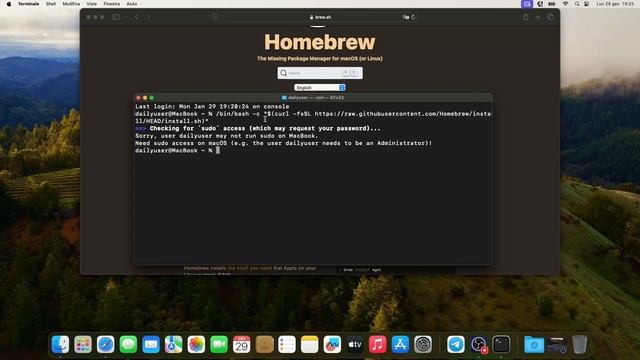Open the Modifica menu
The width and height of the screenshot is (640, 360).
71,4
